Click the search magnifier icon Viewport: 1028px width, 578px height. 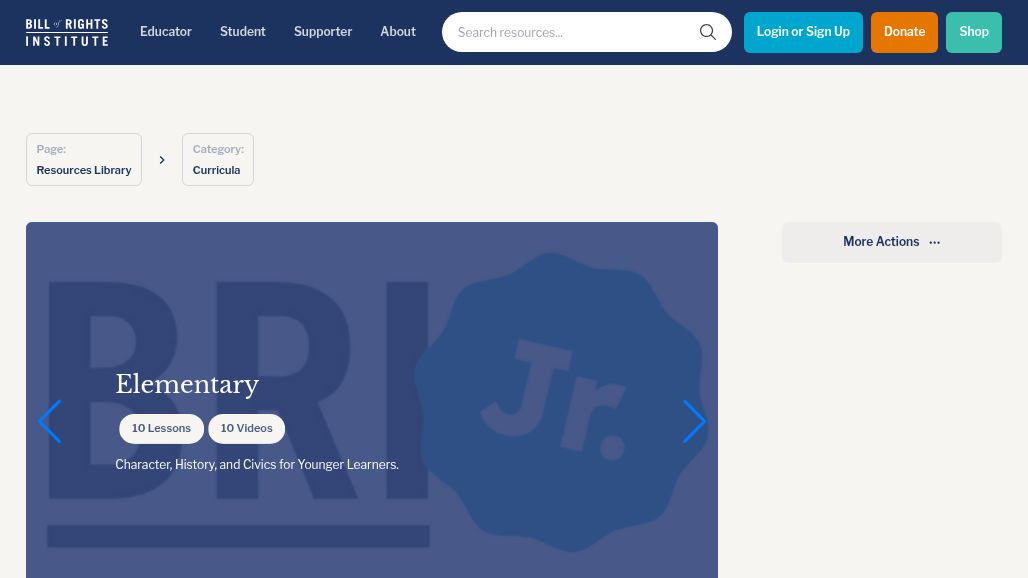(708, 32)
